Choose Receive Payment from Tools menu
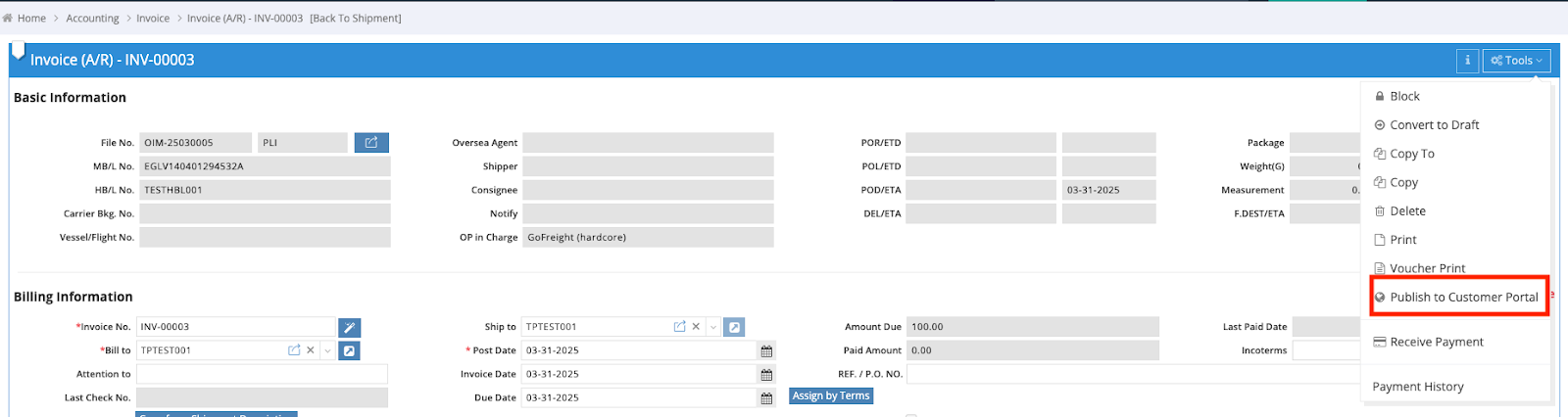Image resolution: width=1568 pixels, height=417 pixels. [1436, 342]
